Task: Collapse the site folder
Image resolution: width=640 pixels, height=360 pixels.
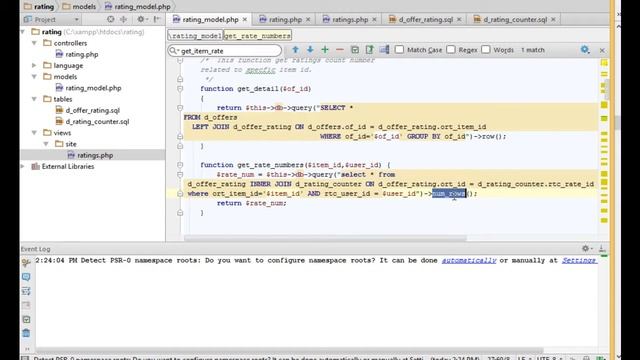Action: tap(46, 144)
